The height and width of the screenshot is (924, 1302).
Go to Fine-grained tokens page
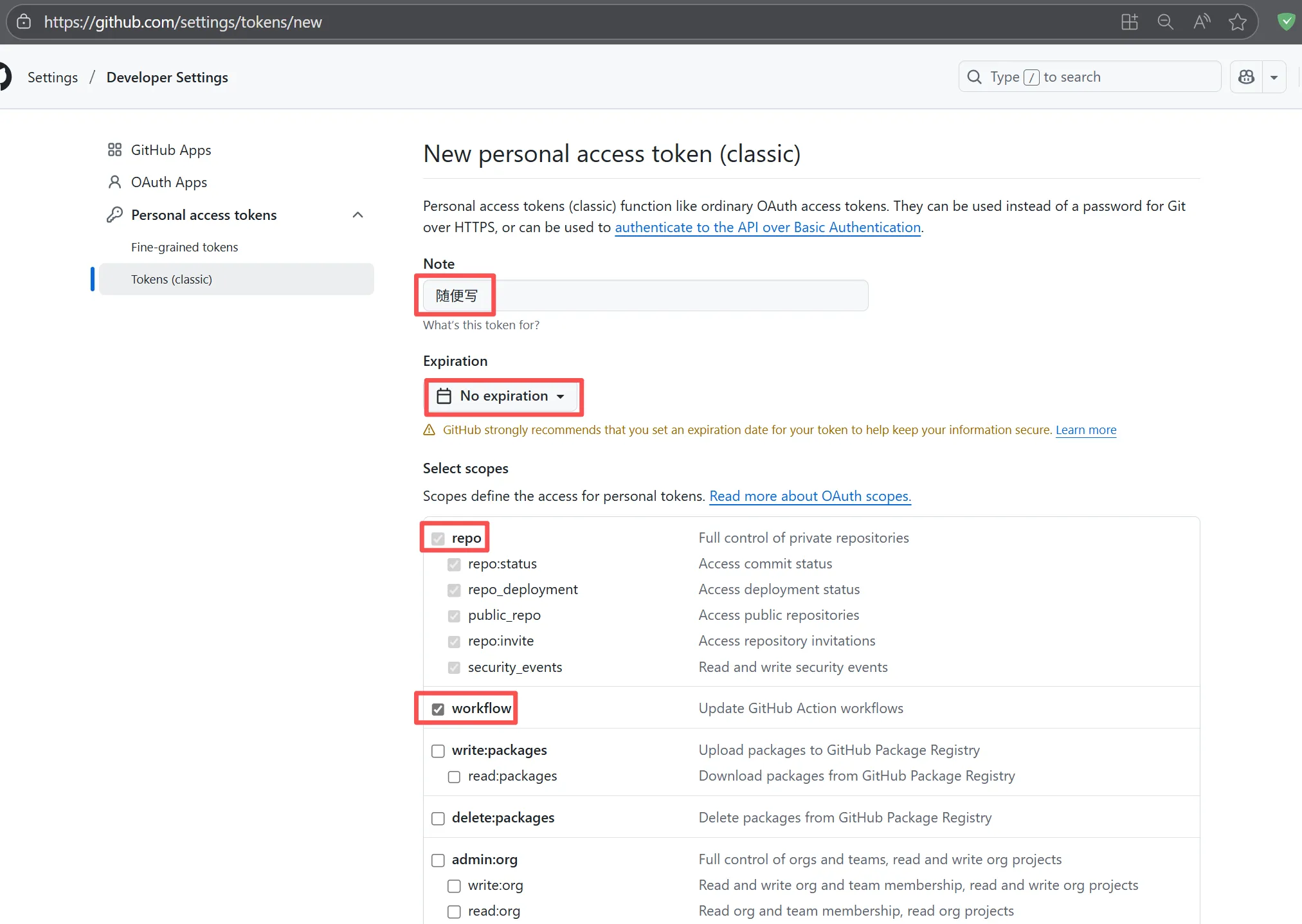(184, 248)
